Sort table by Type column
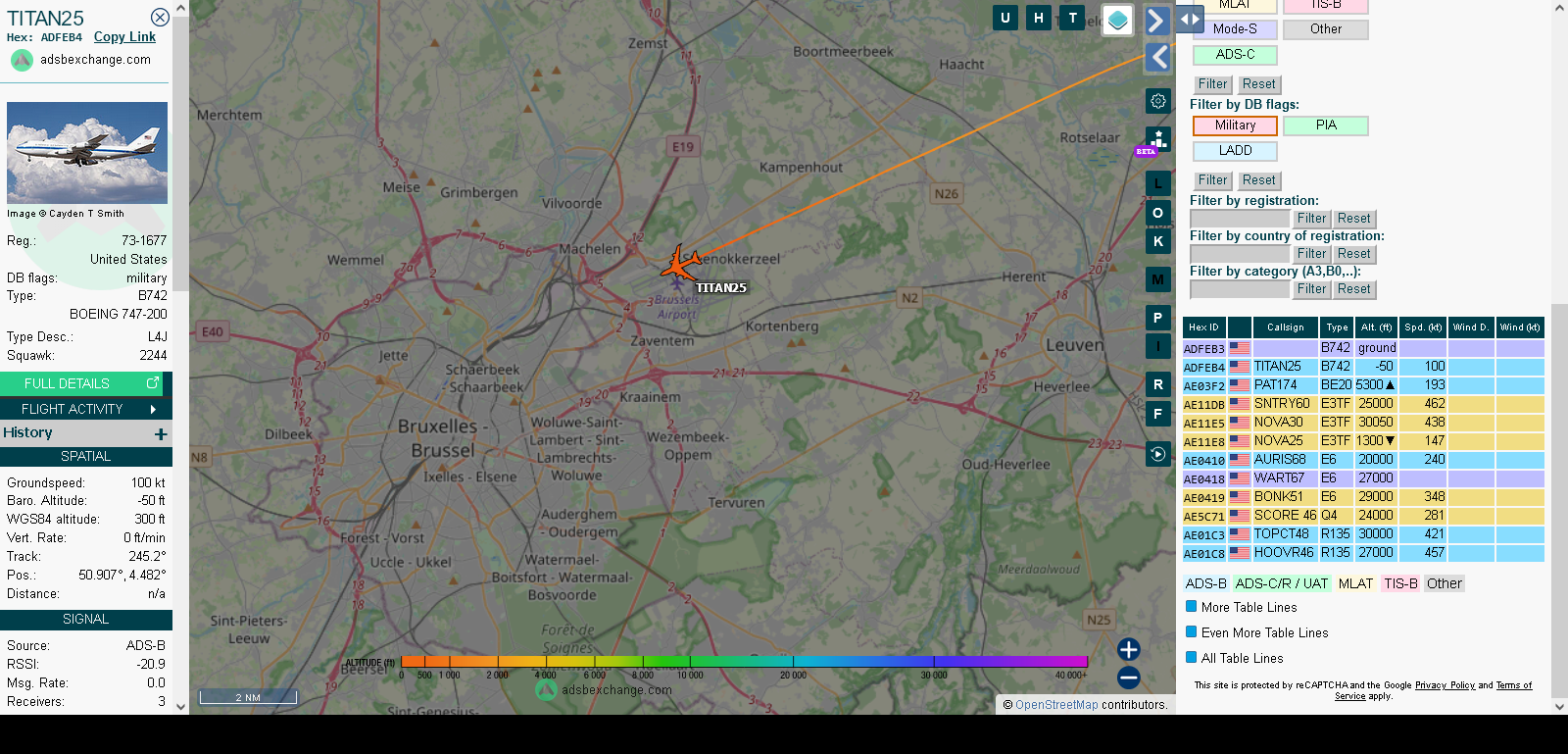 (x=1337, y=327)
